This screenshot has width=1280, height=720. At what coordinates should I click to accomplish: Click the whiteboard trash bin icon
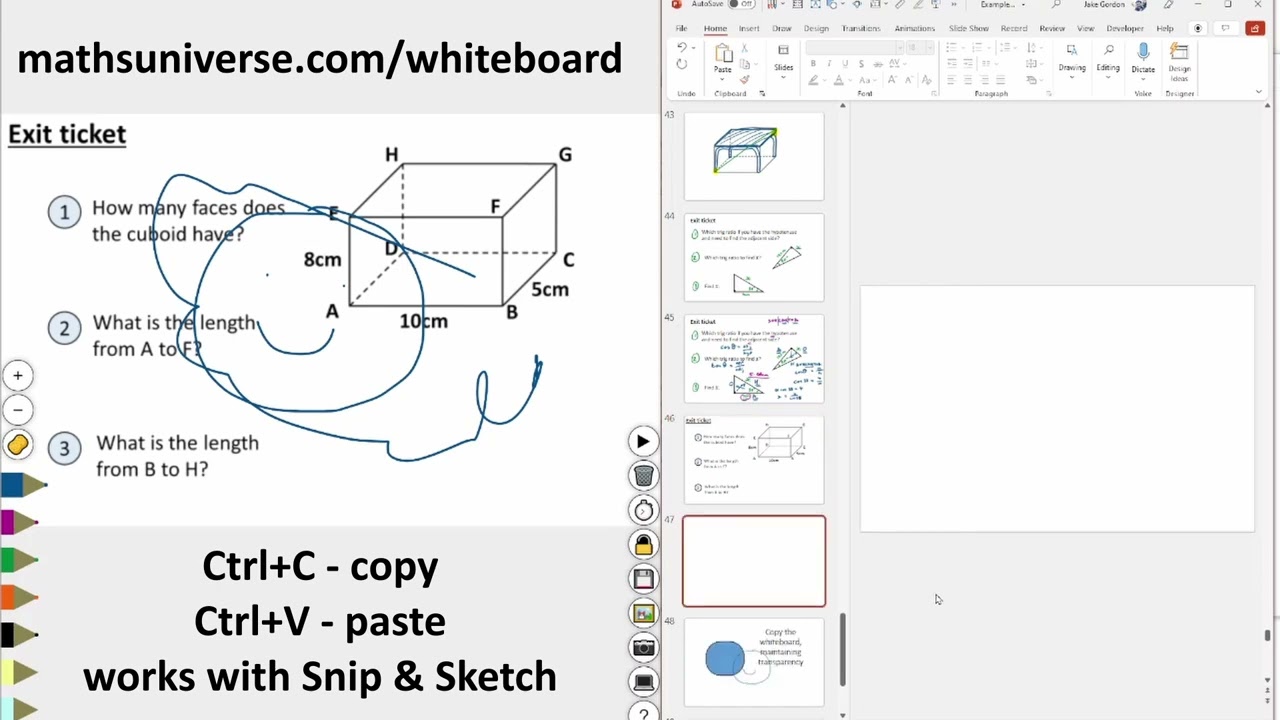click(x=643, y=476)
